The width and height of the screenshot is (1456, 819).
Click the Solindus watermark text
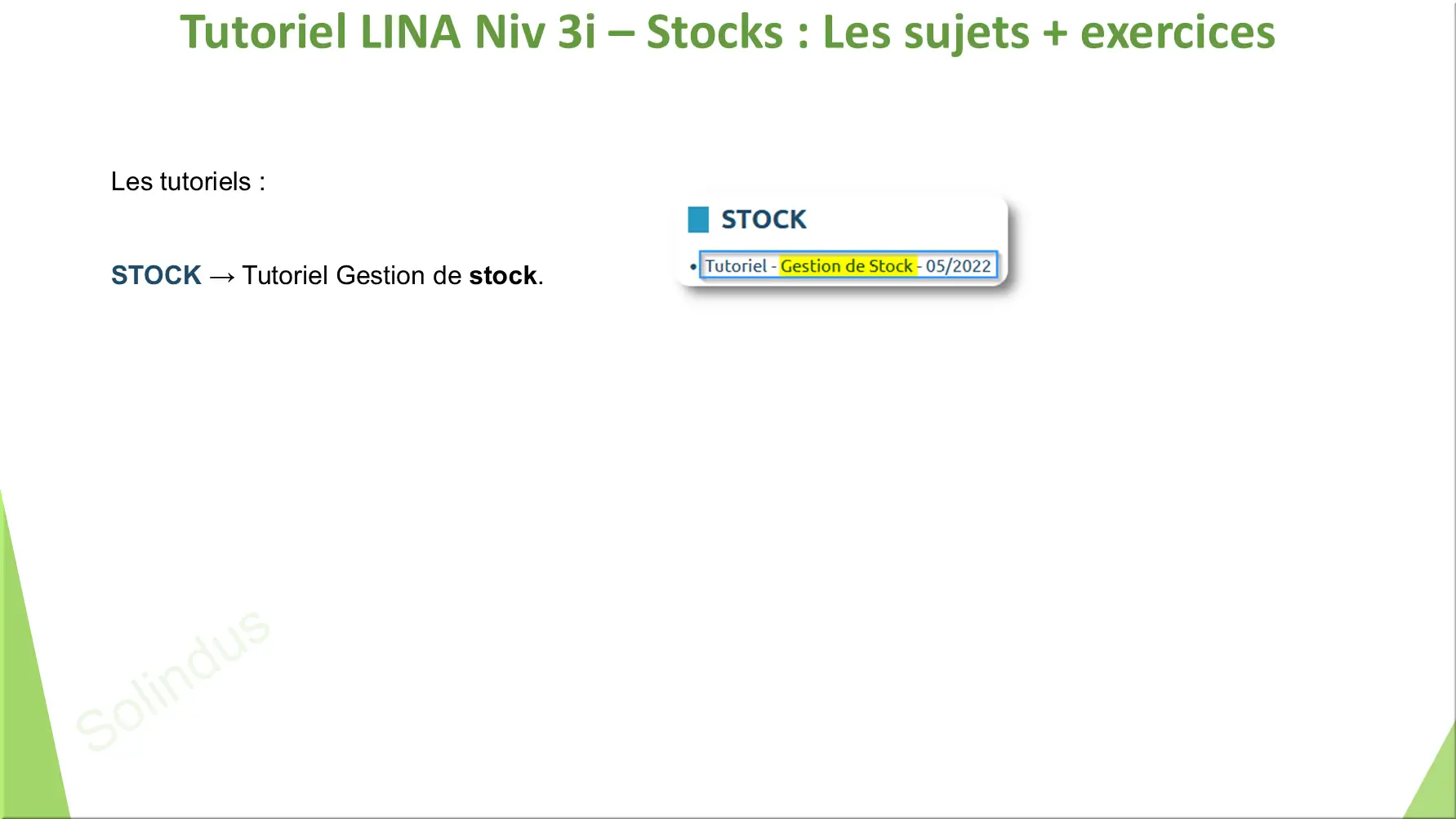tap(173, 679)
